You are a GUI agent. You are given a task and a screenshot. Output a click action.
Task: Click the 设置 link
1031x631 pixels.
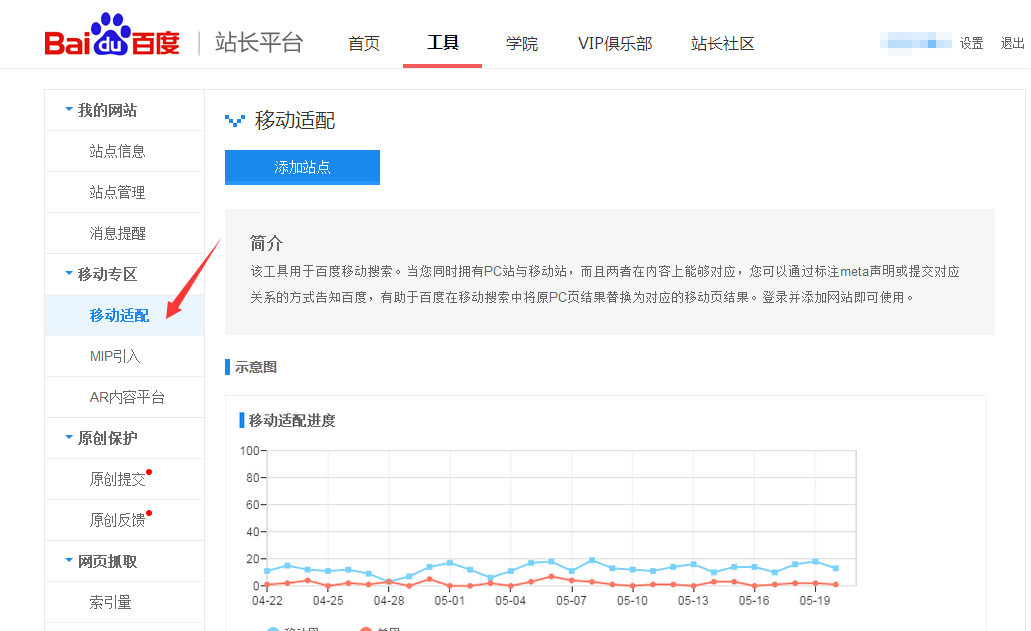tap(971, 43)
